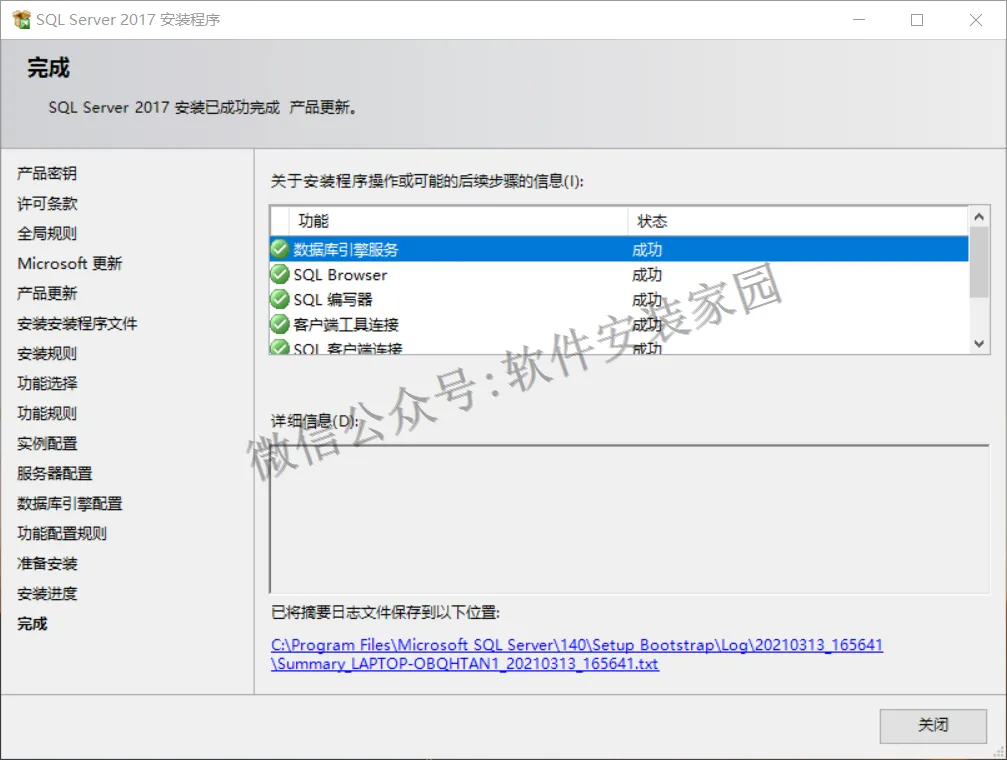Click the 功能选择 step in sidebar

[x=47, y=384]
